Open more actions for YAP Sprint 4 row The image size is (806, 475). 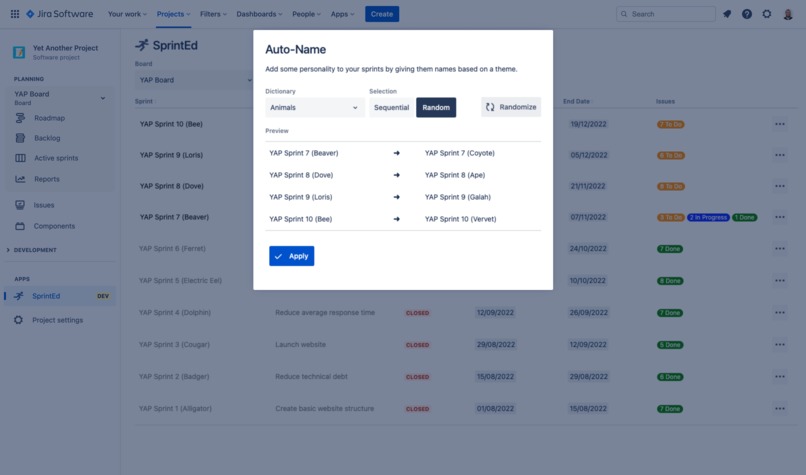780,312
